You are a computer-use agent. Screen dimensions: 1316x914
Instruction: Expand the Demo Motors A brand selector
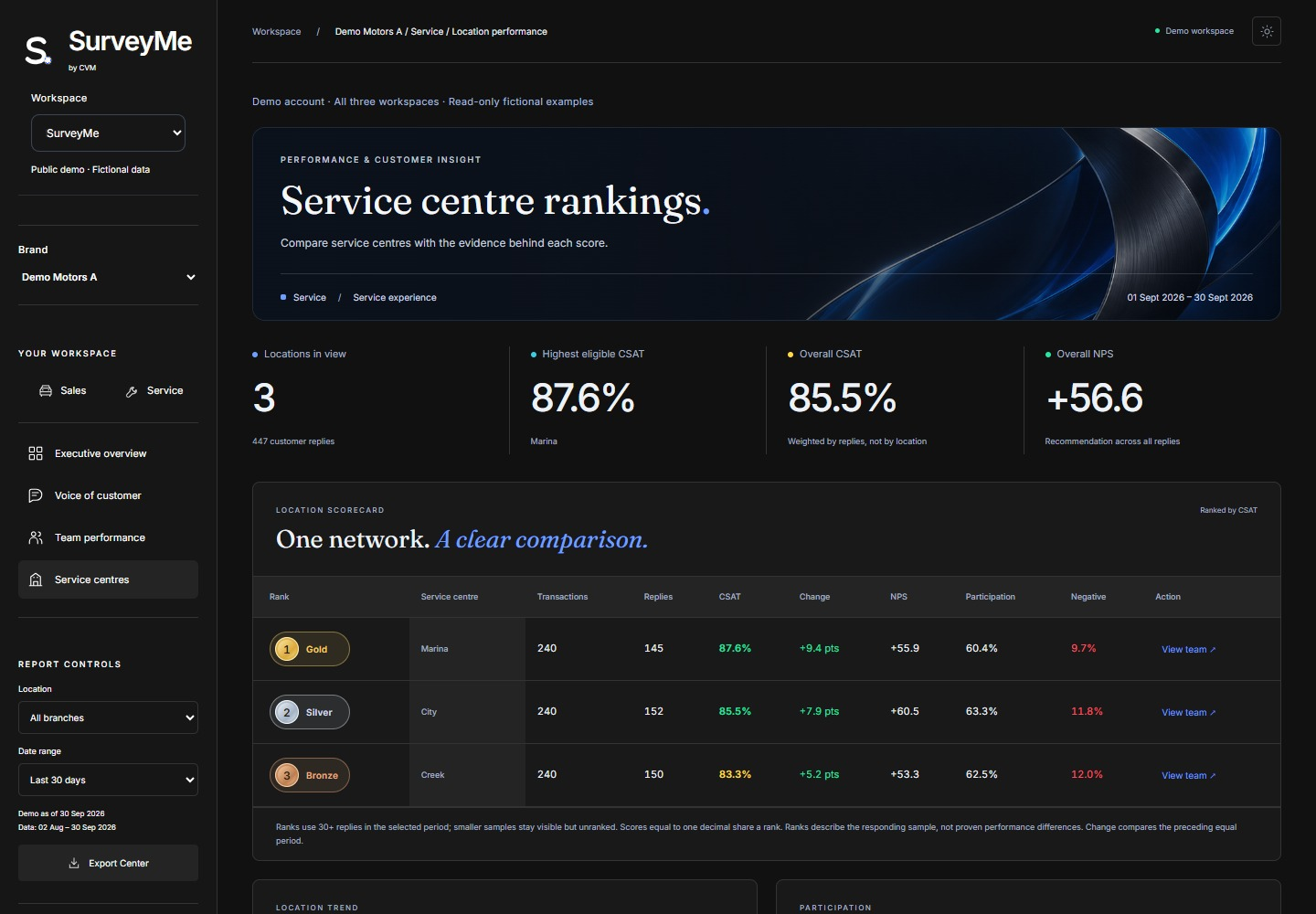[x=108, y=277]
